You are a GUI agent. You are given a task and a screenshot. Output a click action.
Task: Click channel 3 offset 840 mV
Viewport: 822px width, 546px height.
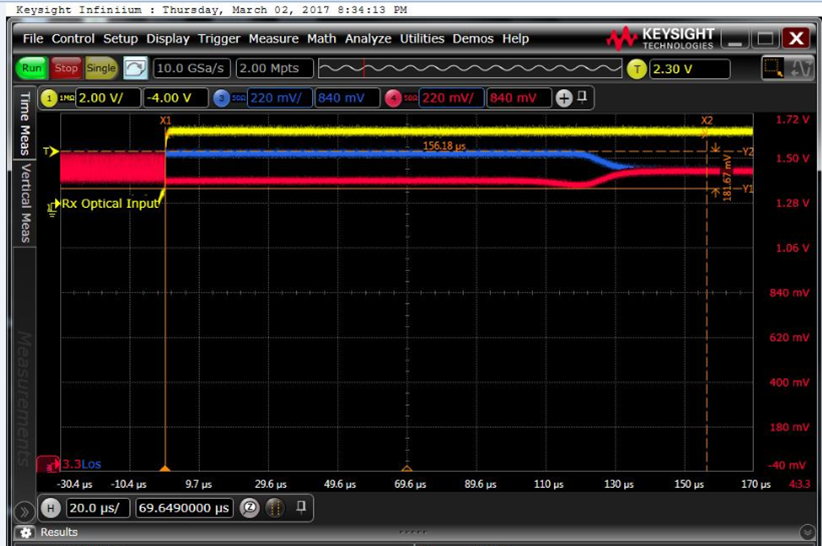coord(347,98)
